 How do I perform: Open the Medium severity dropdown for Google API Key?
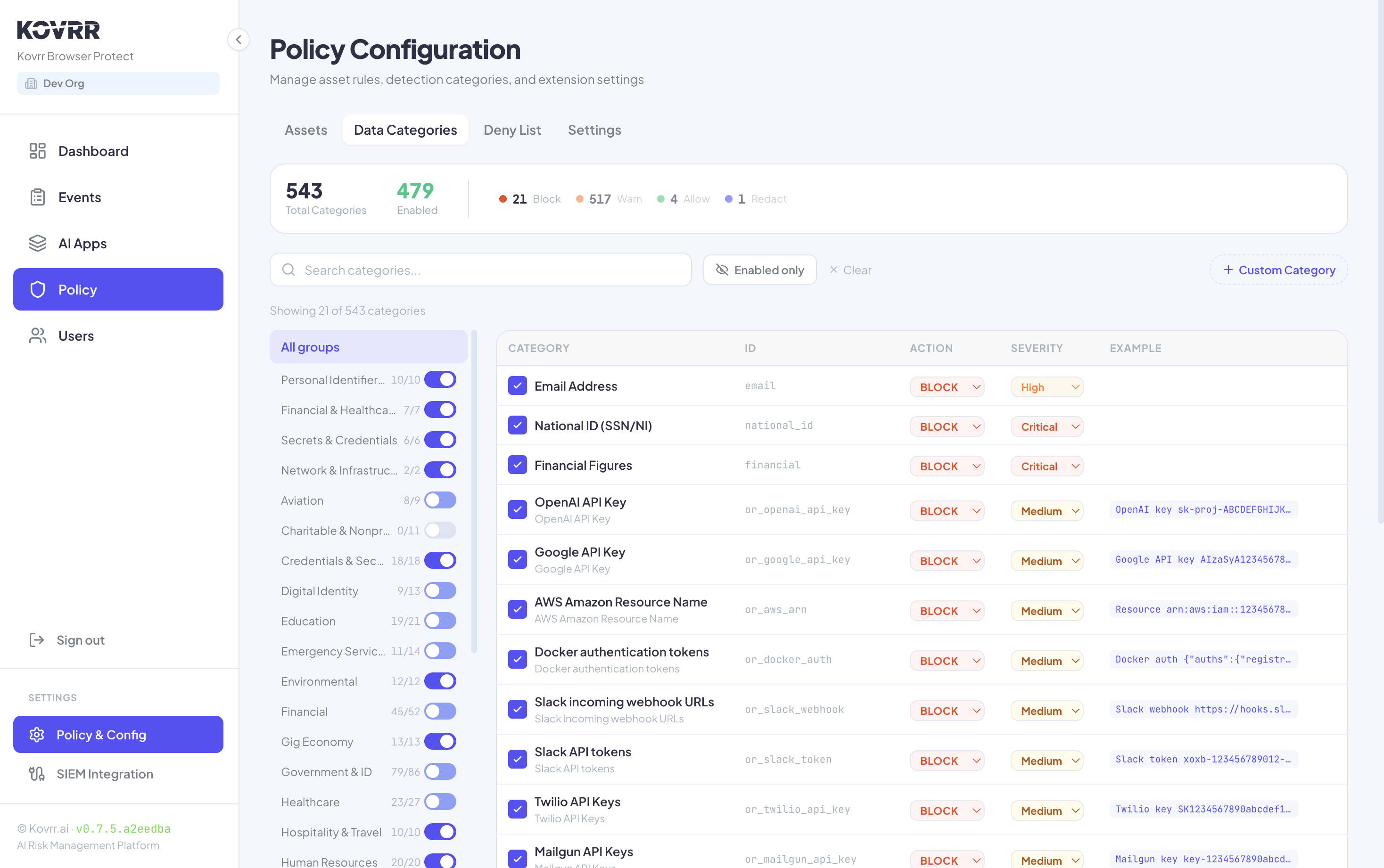coord(1047,561)
